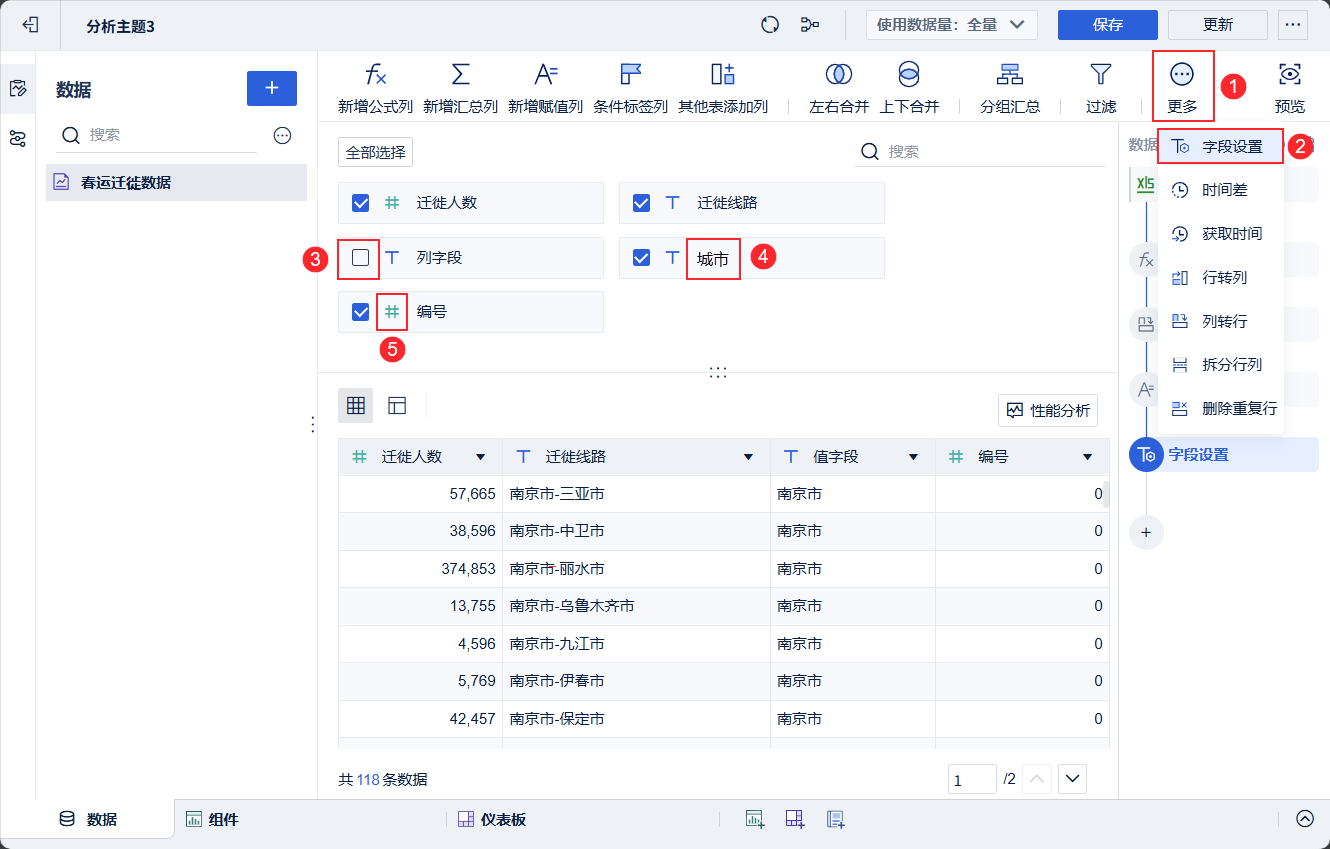This screenshot has height=849, width=1330.
Task: Click the 新增汇总列 sigma tool
Action: (x=460, y=88)
